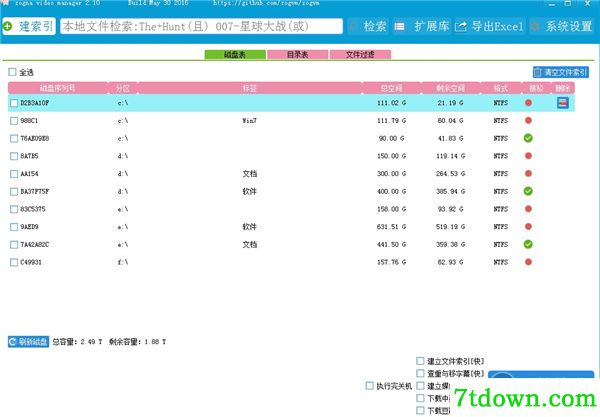Check the box for disk 76AE09E8
This screenshot has width=600, height=417.
coord(14,138)
